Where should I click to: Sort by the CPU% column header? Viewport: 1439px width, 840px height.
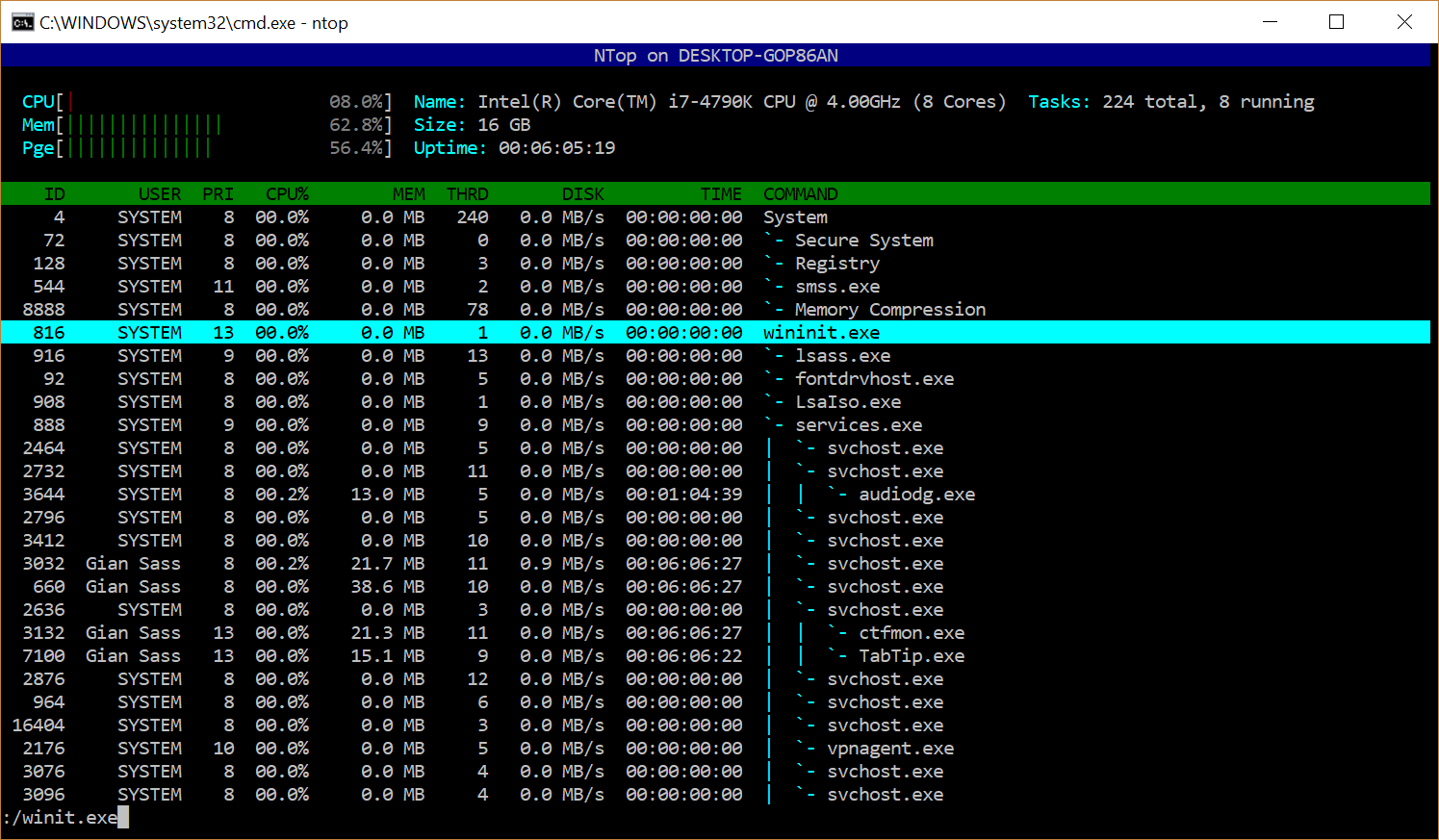point(287,194)
